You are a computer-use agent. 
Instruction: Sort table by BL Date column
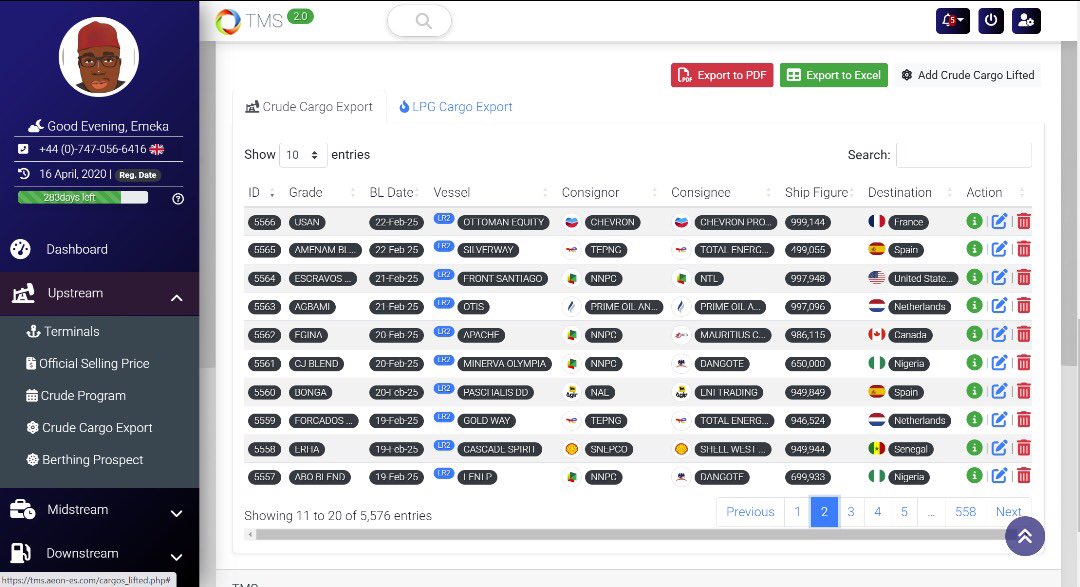(393, 192)
